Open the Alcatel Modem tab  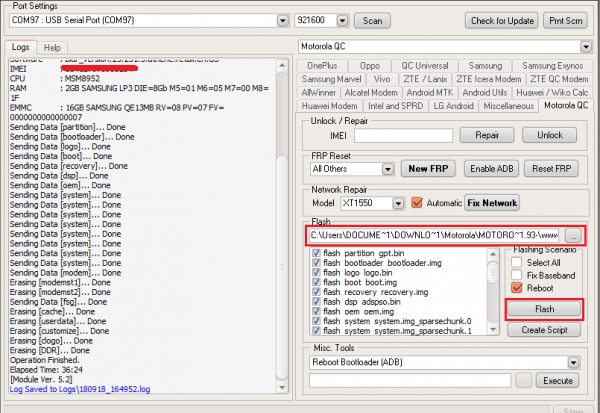(371, 93)
